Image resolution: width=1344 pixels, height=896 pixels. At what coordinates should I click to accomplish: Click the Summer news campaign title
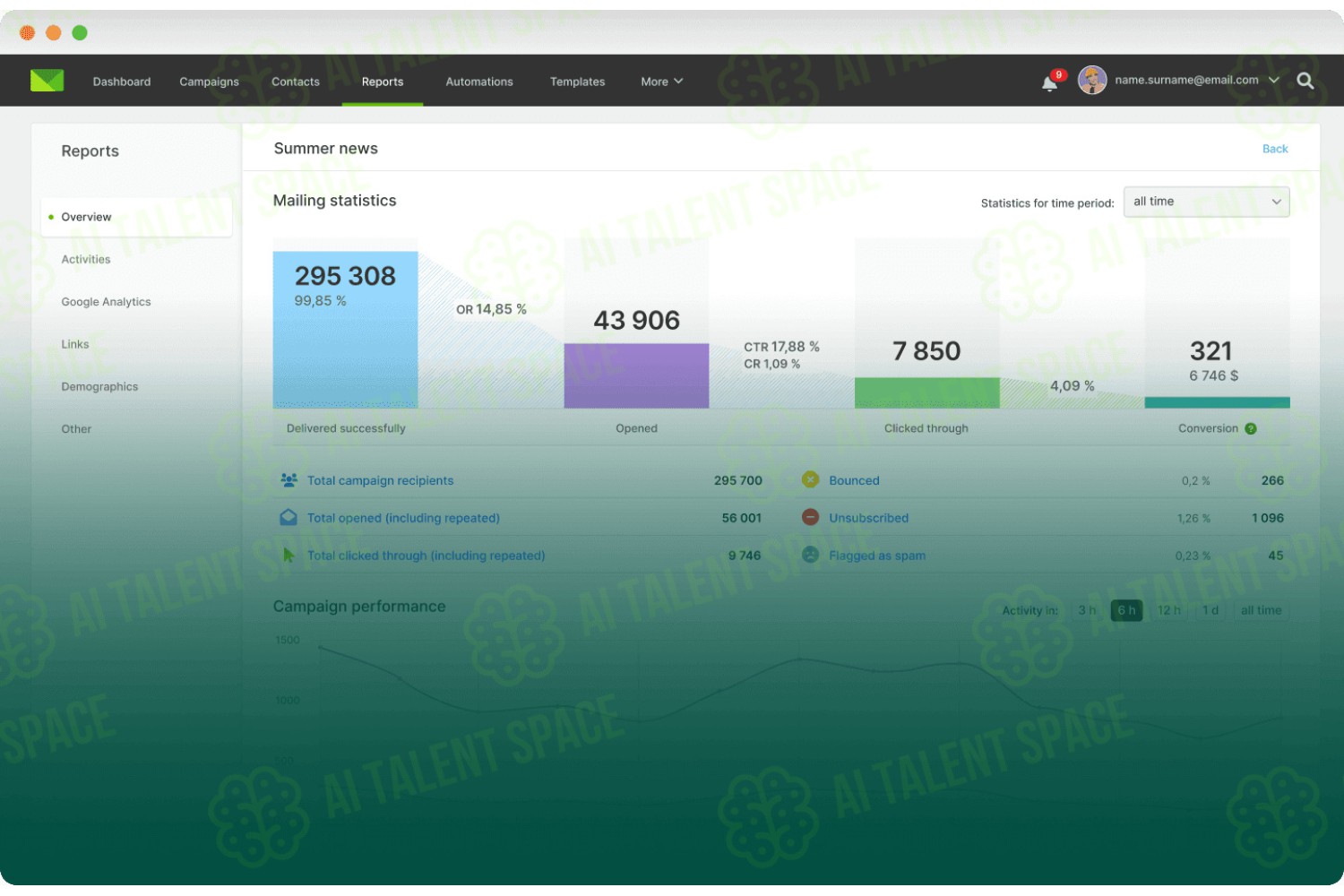[325, 149]
